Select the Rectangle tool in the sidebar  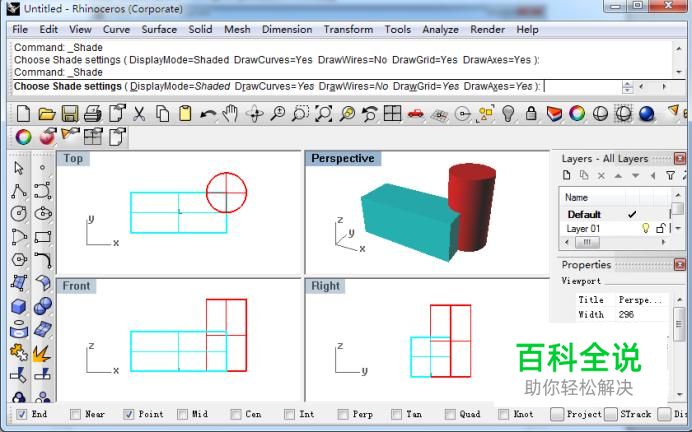(x=43, y=237)
